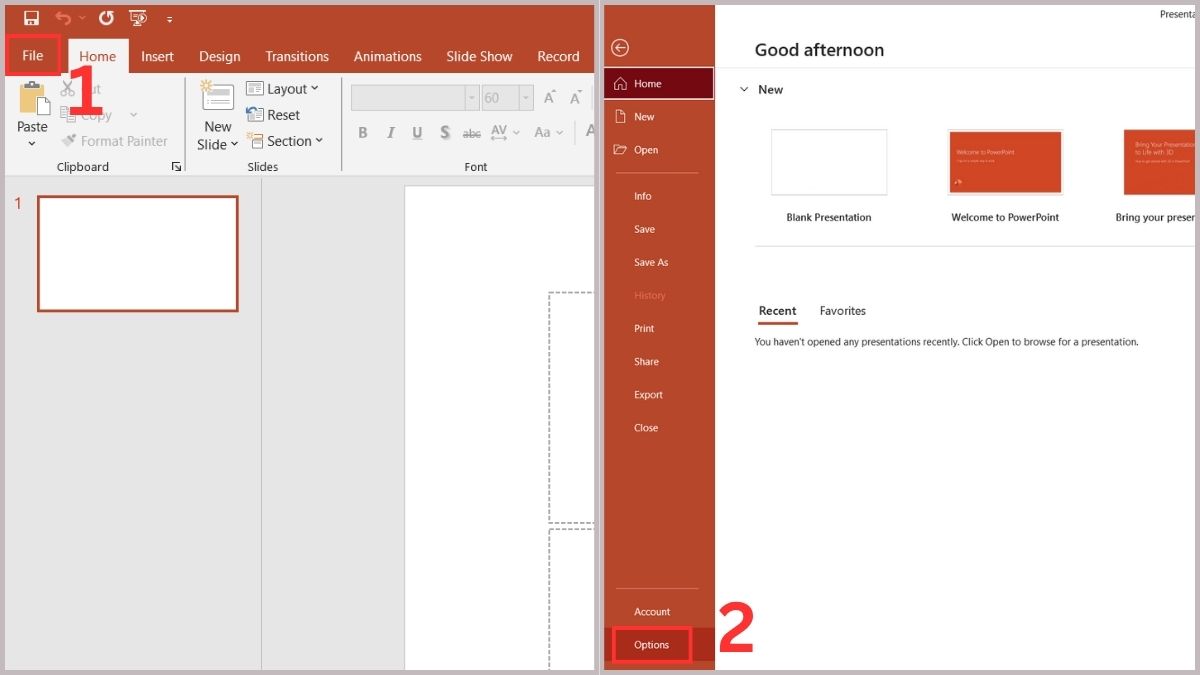Switch to the Insert ribbon tab
The width and height of the screenshot is (1200, 675).
tap(157, 56)
